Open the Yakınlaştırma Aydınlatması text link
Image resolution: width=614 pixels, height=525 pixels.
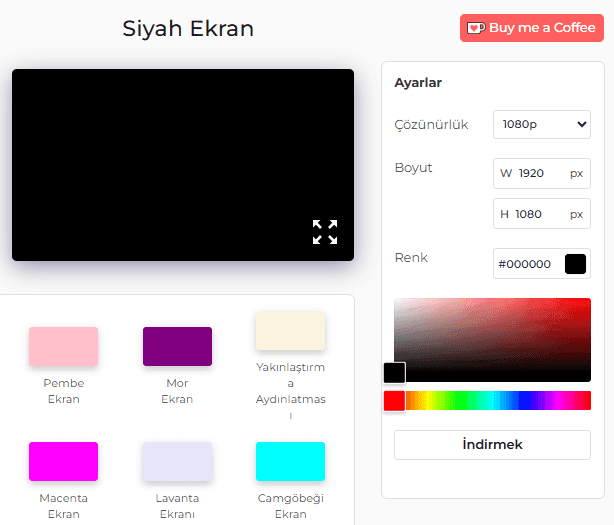pyautogui.click(x=291, y=391)
